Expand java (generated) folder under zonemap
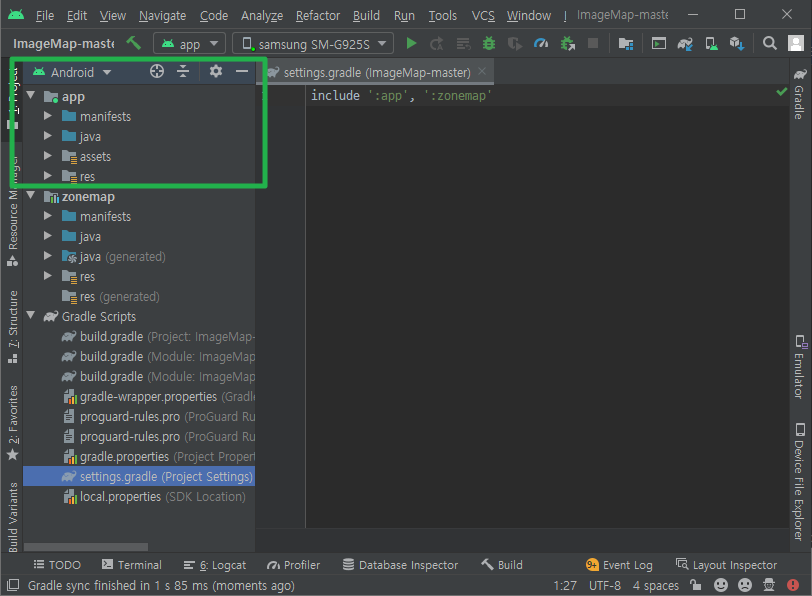This screenshot has width=812, height=596. click(x=48, y=256)
